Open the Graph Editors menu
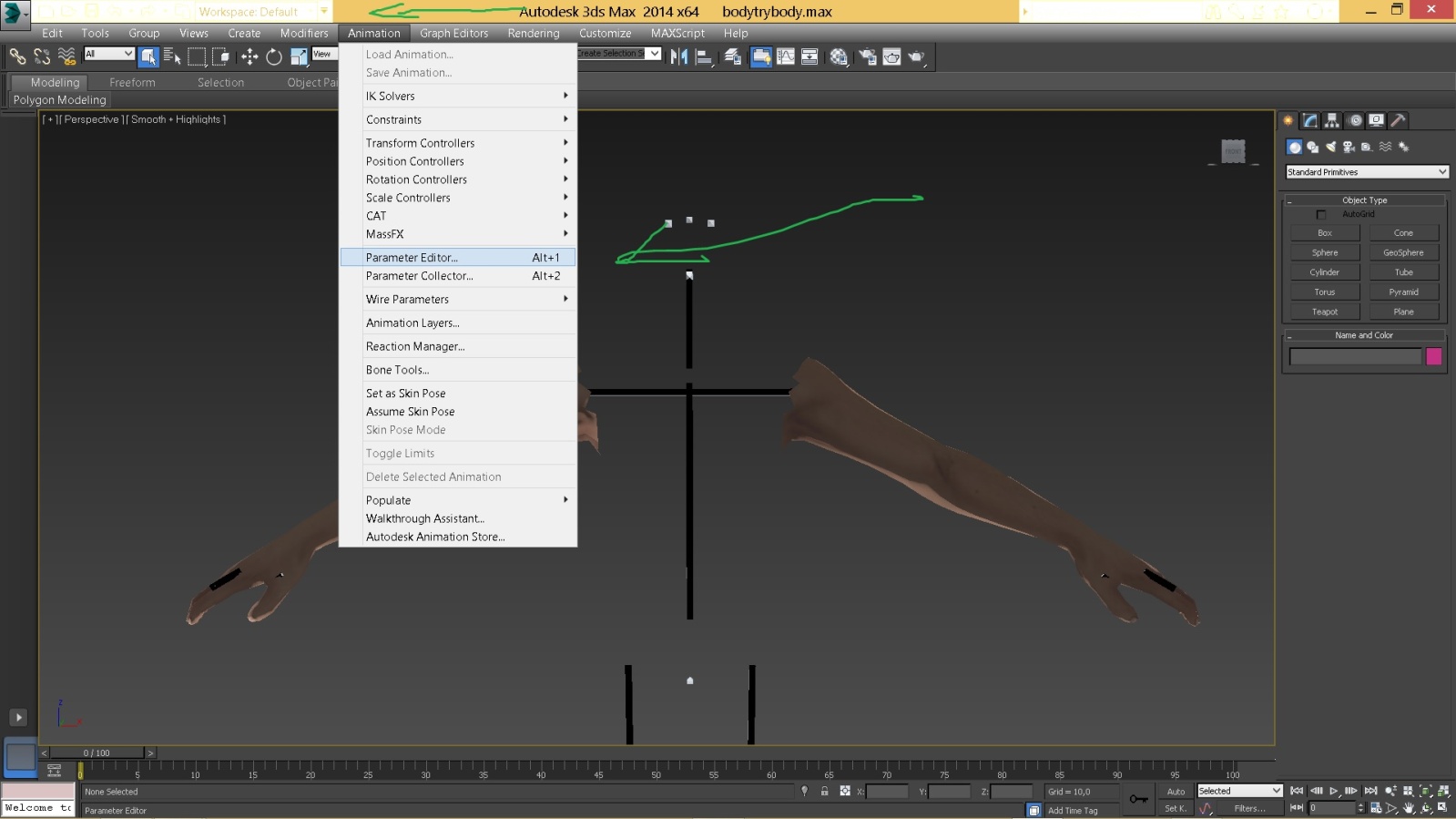The image size is (1456, 819). tap(453, 33)
